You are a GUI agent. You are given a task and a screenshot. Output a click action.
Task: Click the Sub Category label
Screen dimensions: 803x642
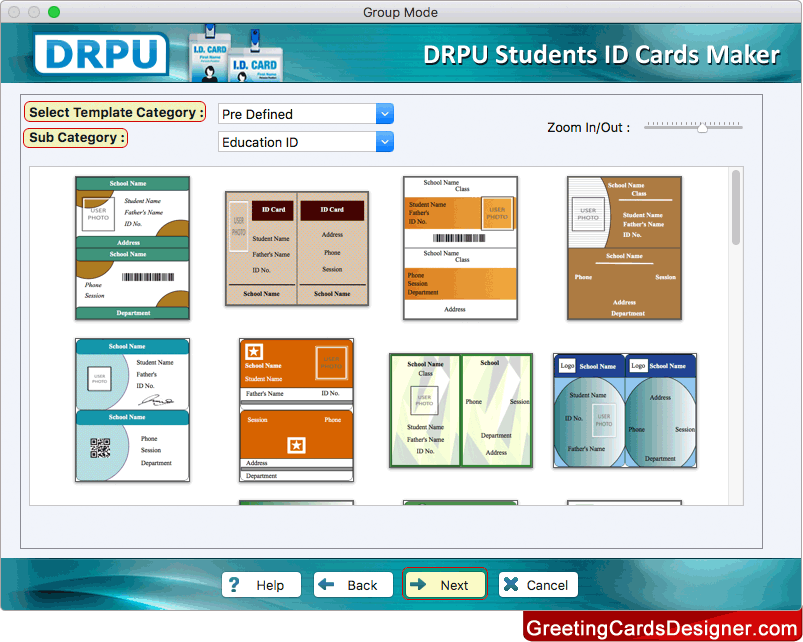tap(76, 138)
